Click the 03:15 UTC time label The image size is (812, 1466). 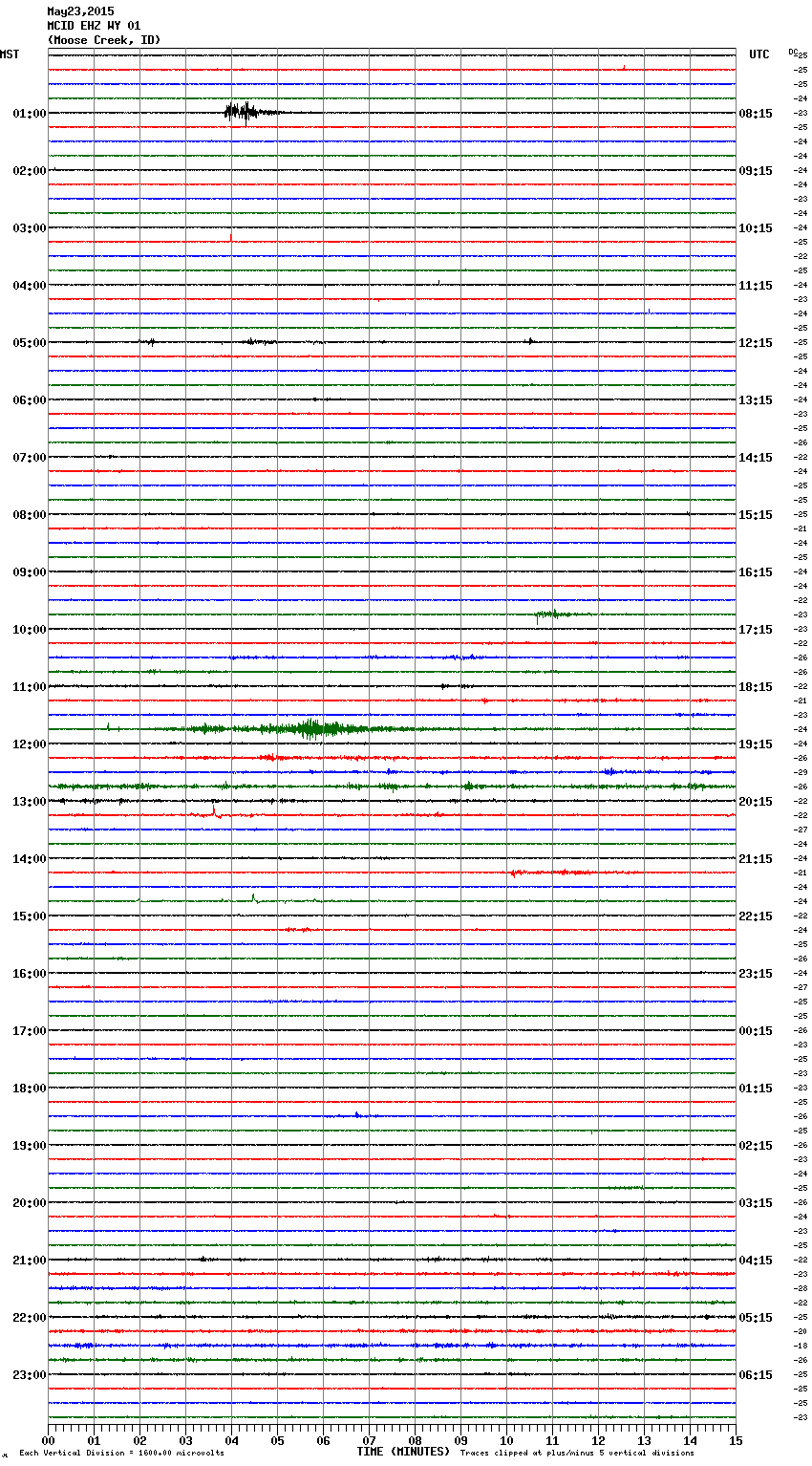(x=756, y=1203)
